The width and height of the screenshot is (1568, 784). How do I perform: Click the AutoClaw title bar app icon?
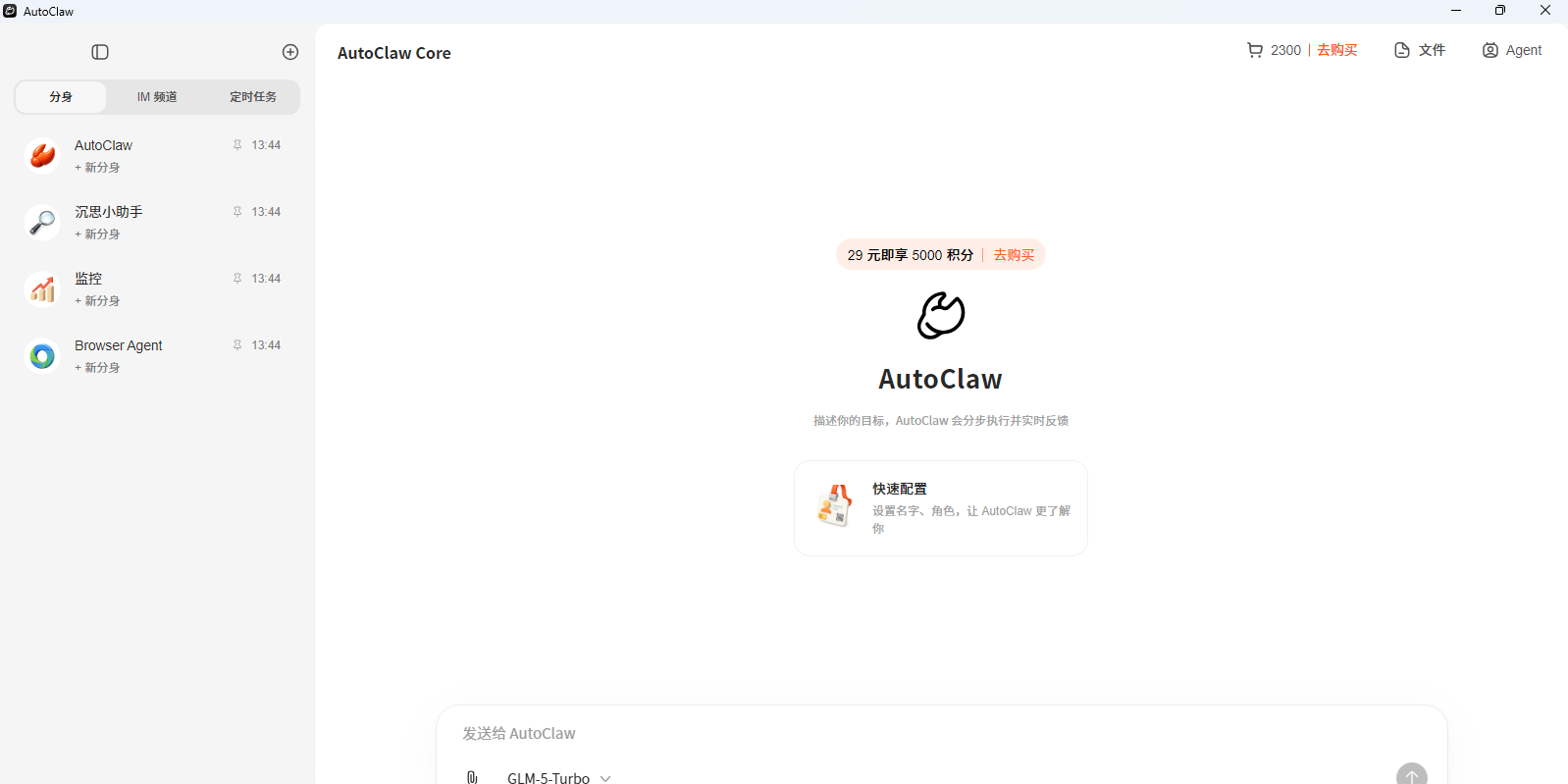click(10, 11)
